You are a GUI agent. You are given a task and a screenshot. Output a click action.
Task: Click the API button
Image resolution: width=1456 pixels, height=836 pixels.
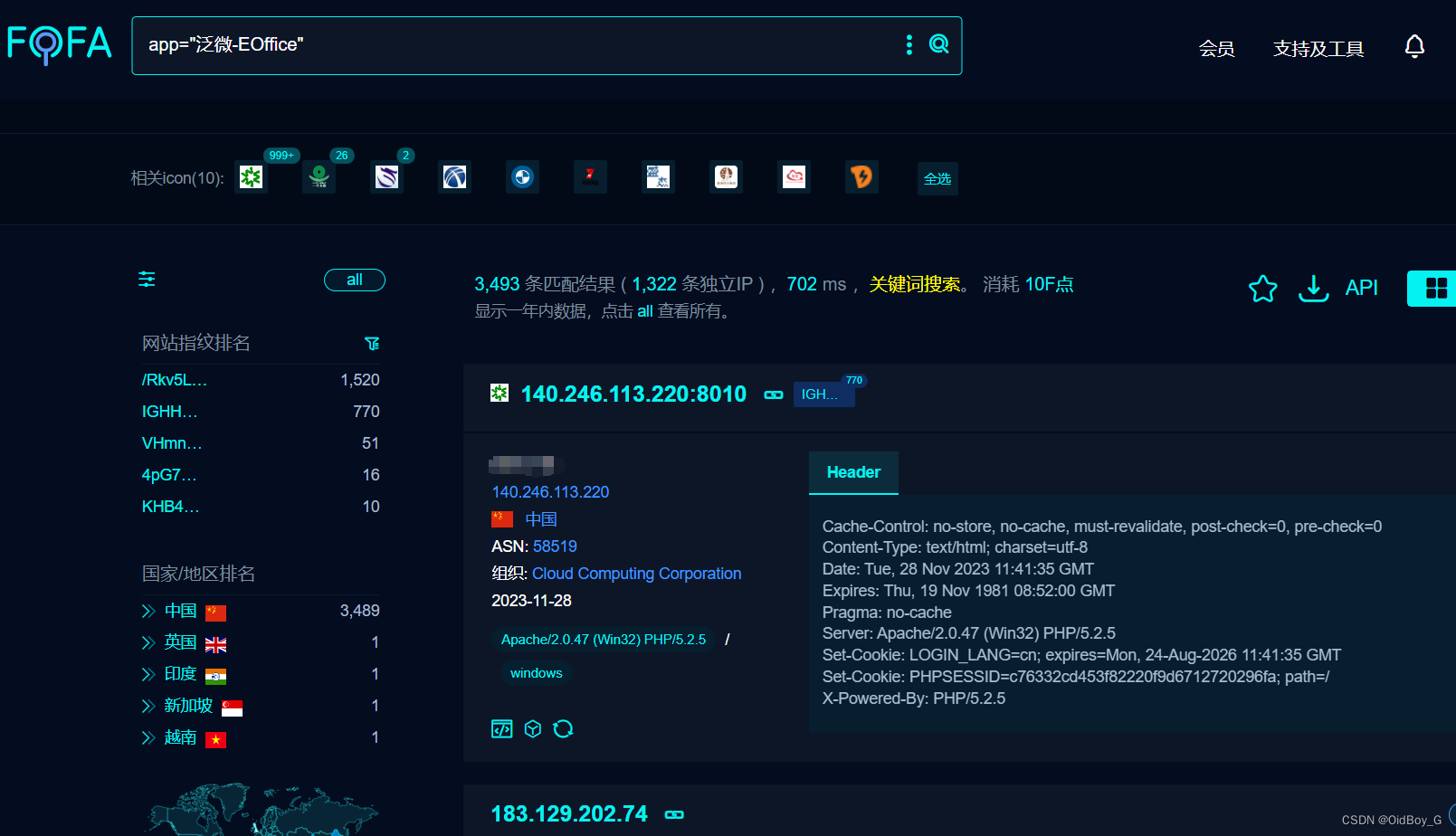point(1361,287)
